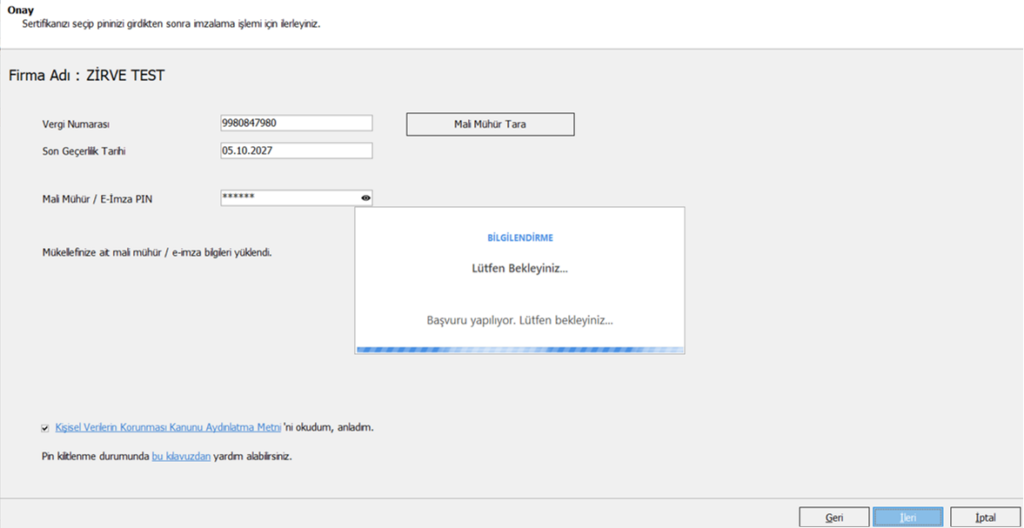Go back with the Geri button

pos(834,518)
